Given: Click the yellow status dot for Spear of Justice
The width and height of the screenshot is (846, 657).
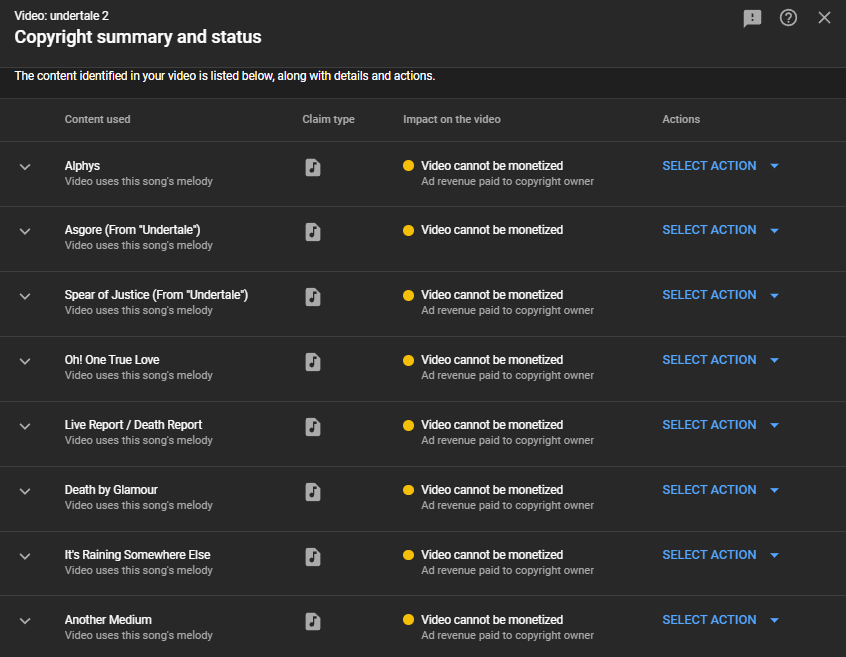Looking at the screenshot, I should 408,295.
